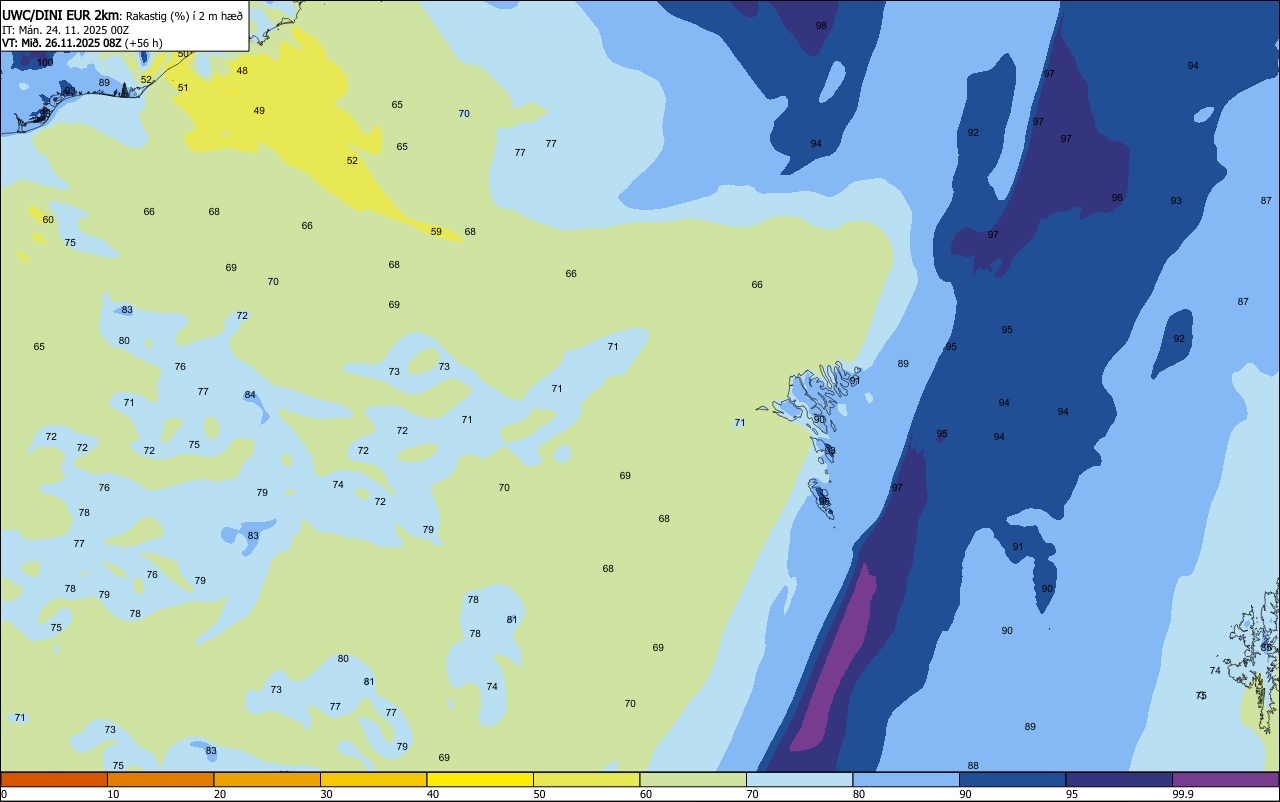Click the 88 value near the bottom
The image size is (1280, 802).
(973, 766)
